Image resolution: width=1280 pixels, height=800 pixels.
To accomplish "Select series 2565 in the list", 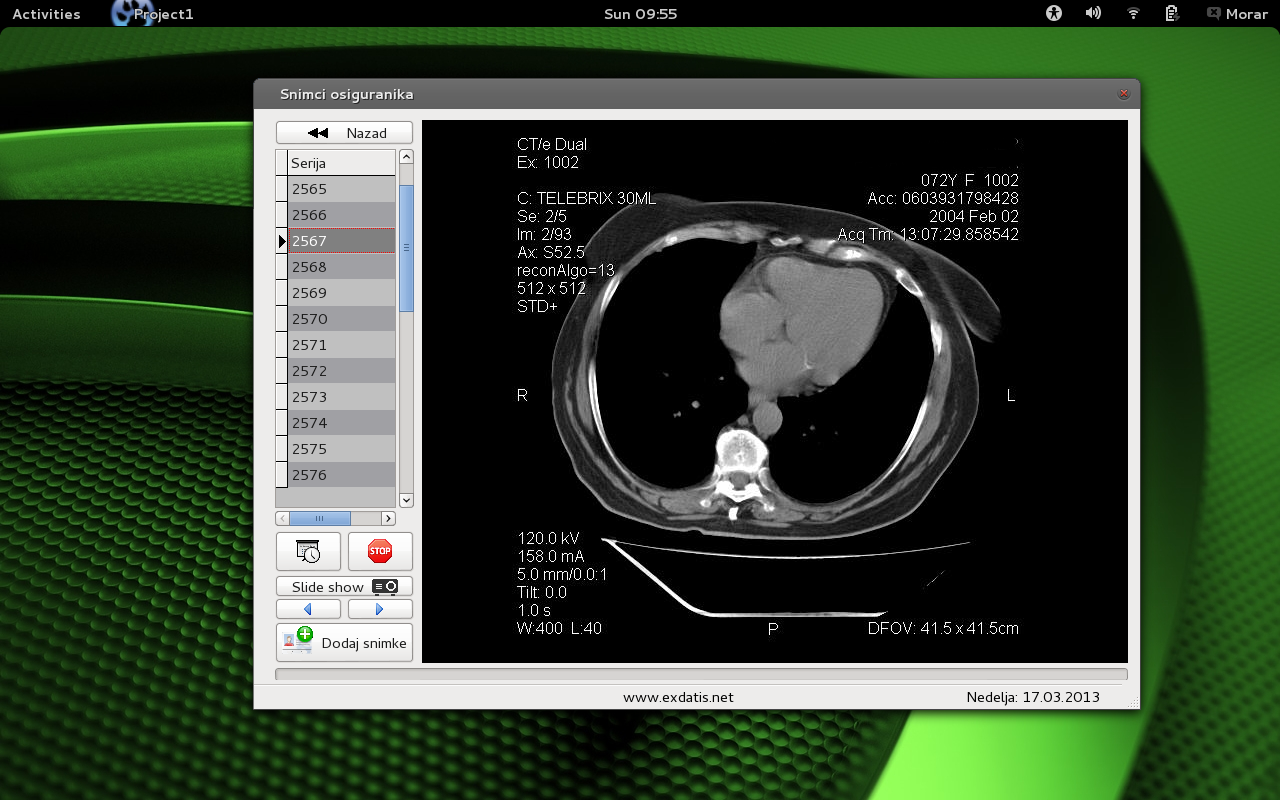I will 342,189.
